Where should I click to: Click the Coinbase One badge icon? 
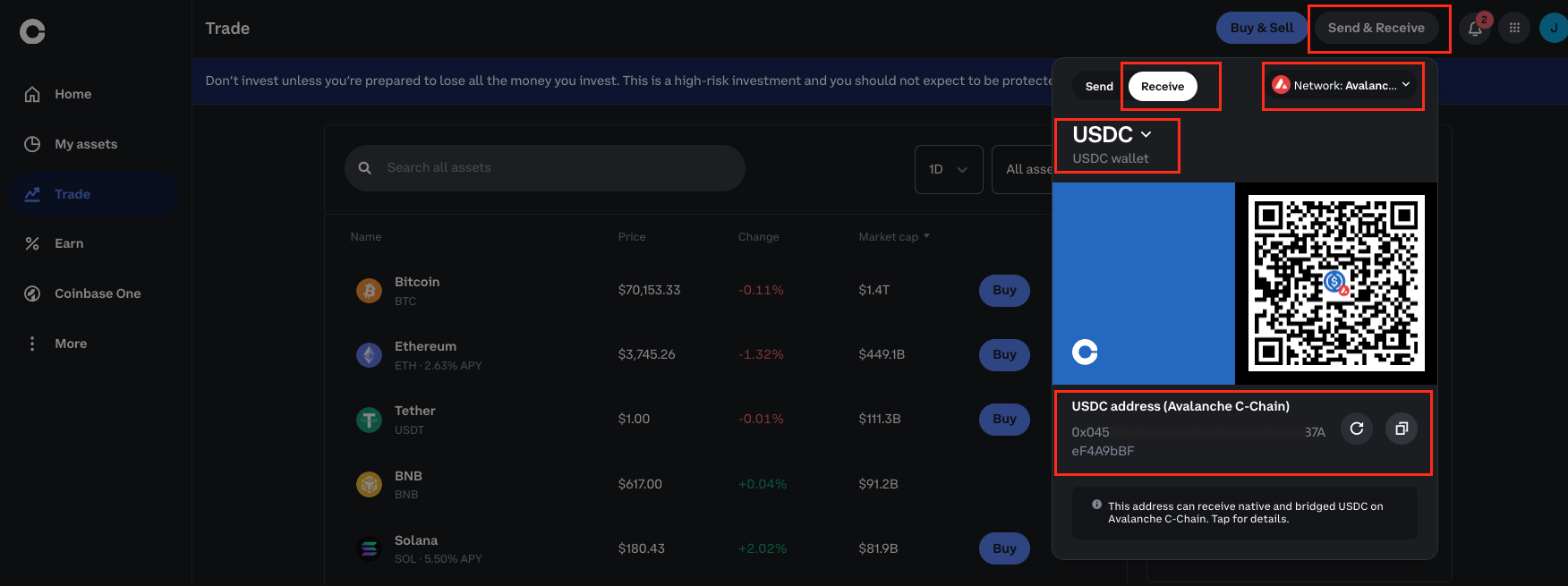(x=32, y=293)
